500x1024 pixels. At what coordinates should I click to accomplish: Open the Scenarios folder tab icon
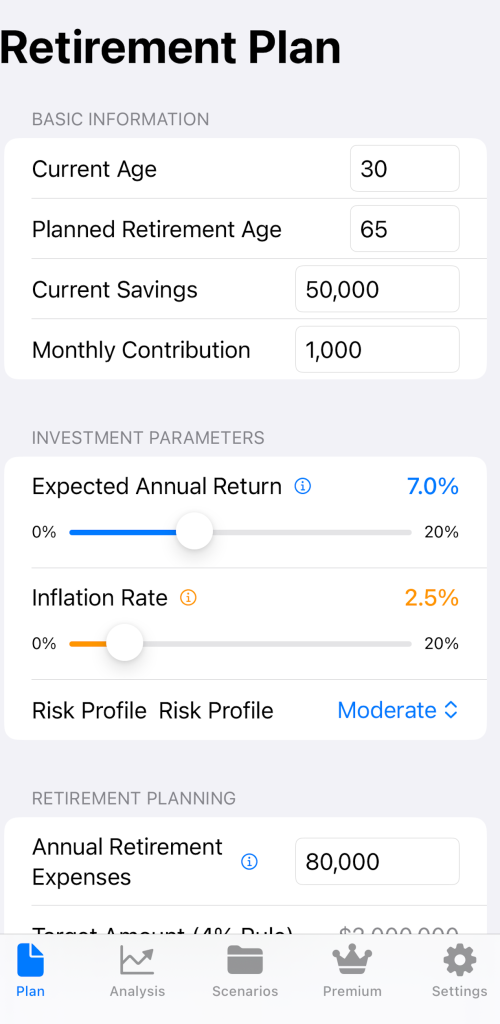[245, 961]
